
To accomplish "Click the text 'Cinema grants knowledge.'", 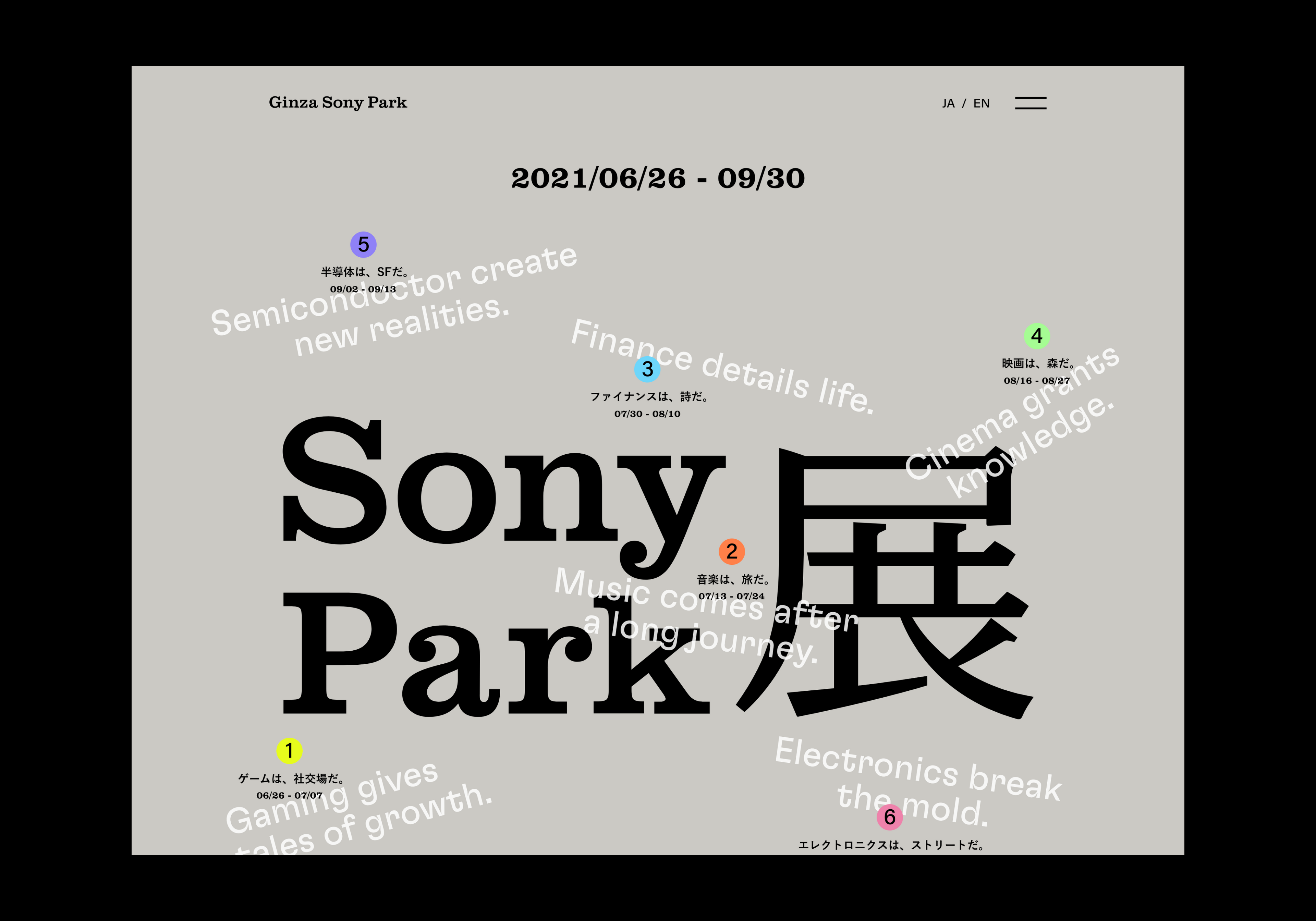I will (1013, 421).
